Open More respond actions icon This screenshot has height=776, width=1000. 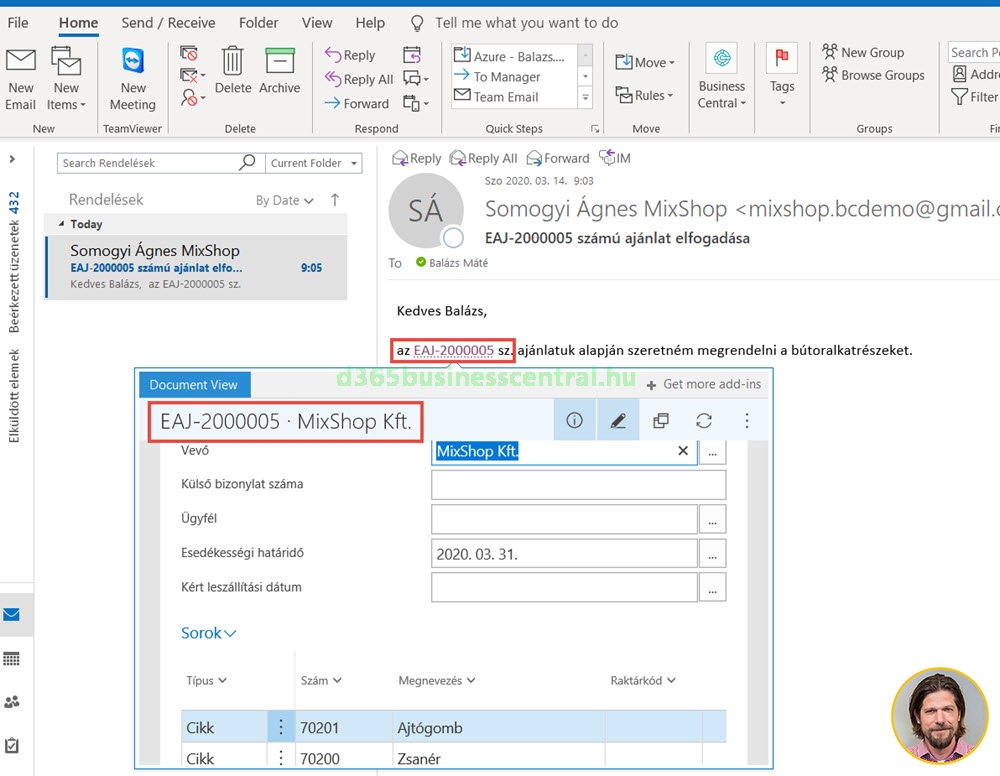tap(416, 103)
